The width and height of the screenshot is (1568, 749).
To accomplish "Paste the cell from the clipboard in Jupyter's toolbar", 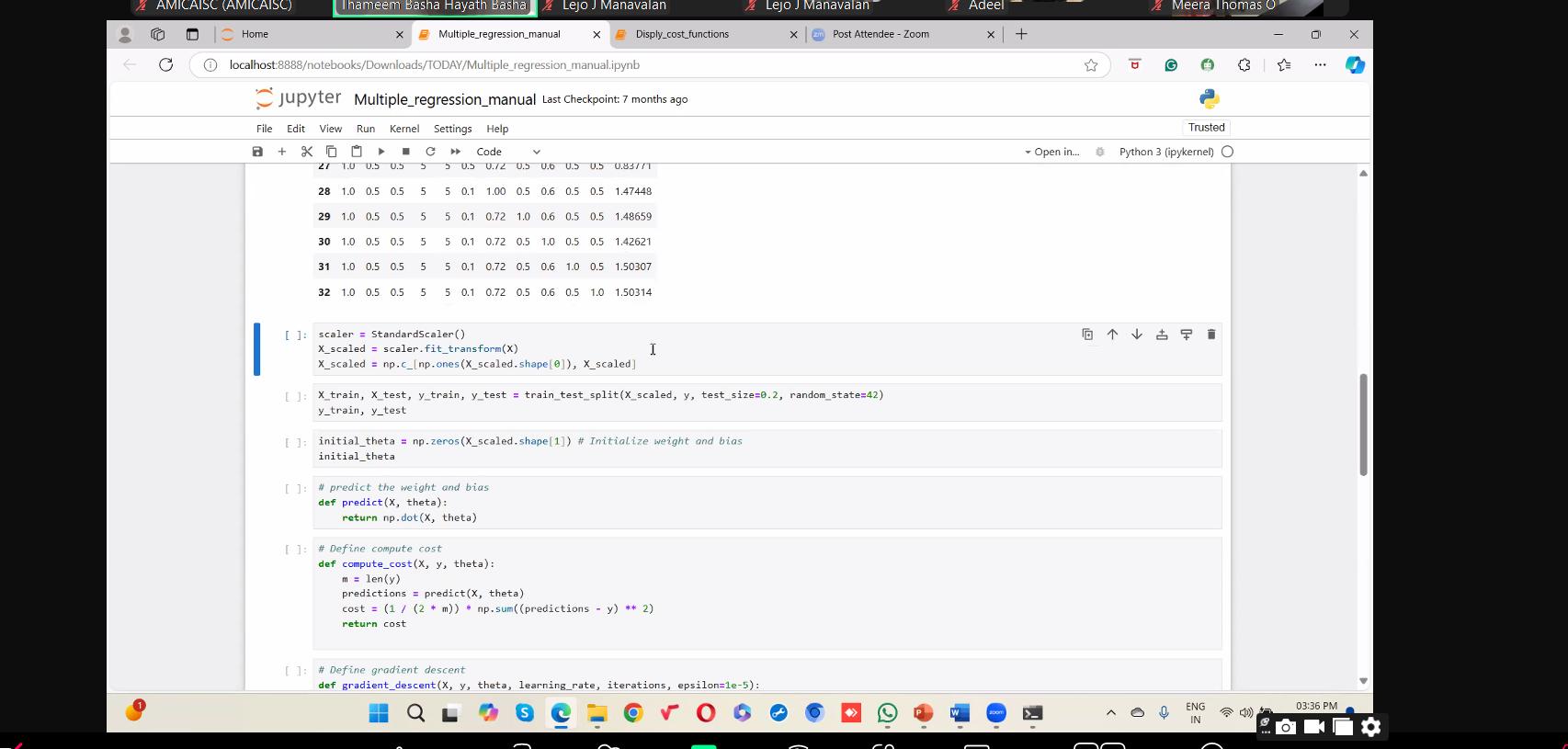I will (x=357, y=152).
